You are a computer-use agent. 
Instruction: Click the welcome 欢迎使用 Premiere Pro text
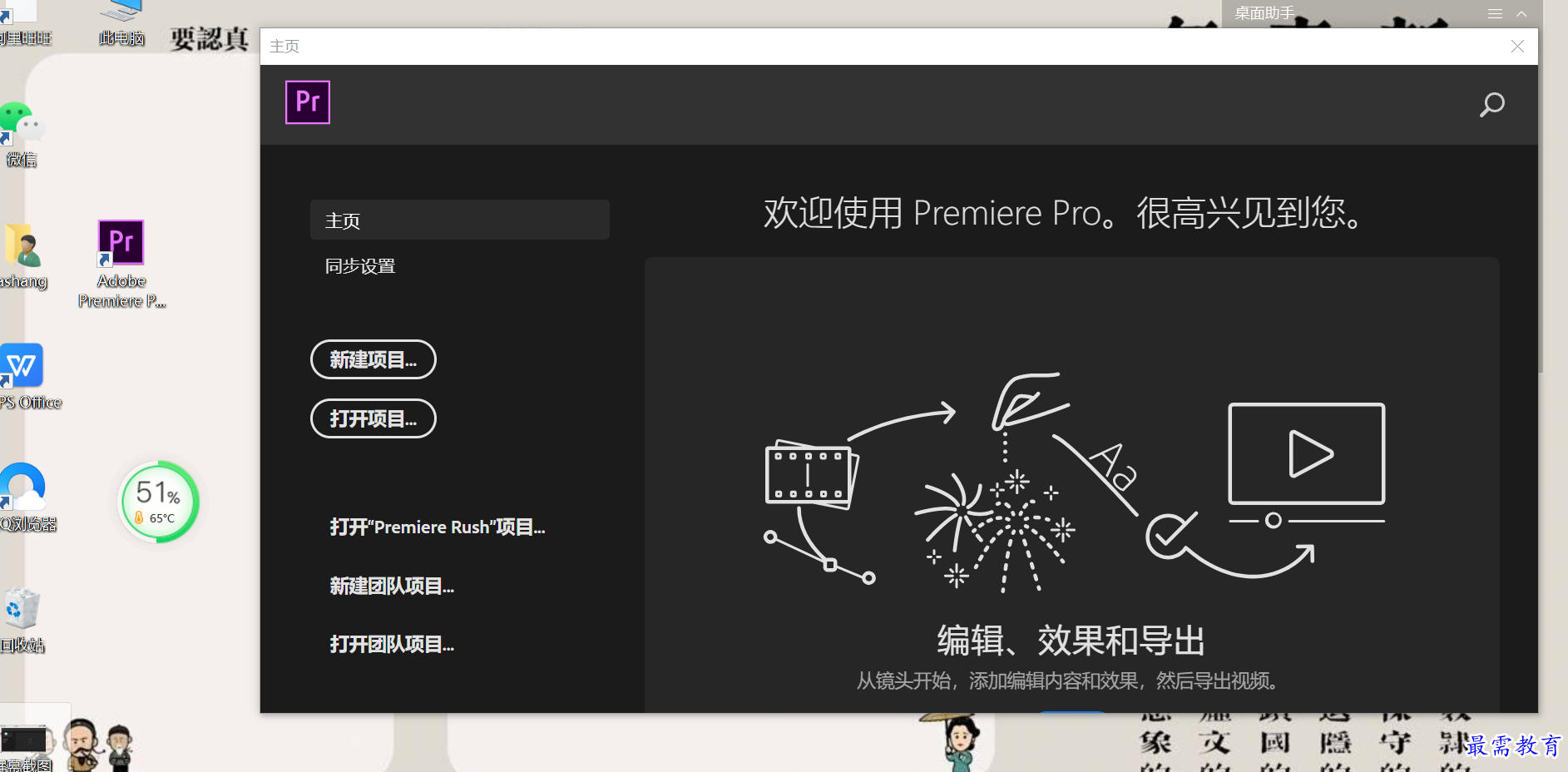click(1064, 213)
